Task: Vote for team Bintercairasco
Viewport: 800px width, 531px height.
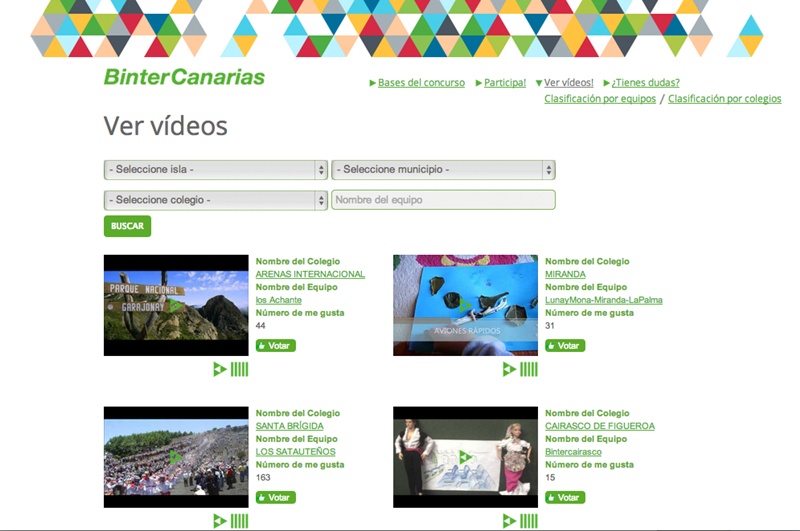Action: [x=565, y=497]
